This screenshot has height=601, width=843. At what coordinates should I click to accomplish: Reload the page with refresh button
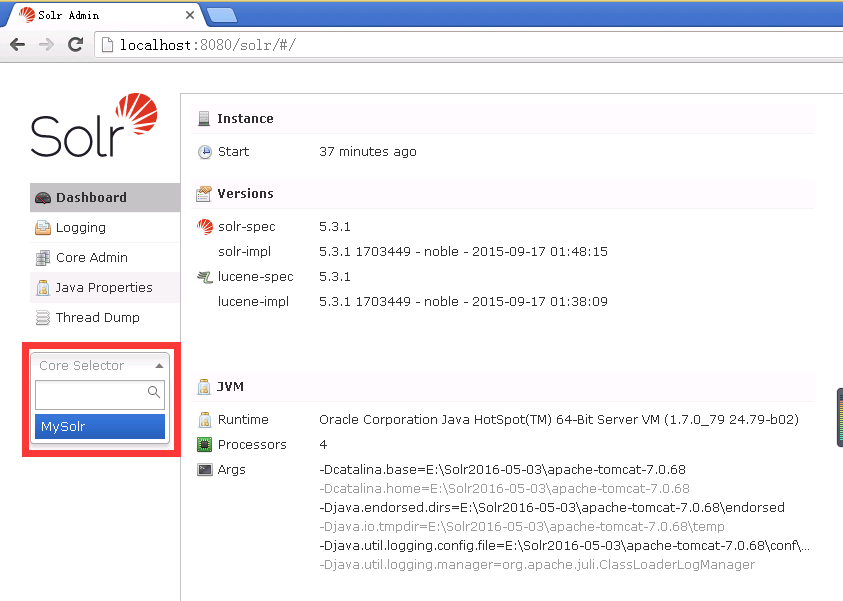pos(75,45)
